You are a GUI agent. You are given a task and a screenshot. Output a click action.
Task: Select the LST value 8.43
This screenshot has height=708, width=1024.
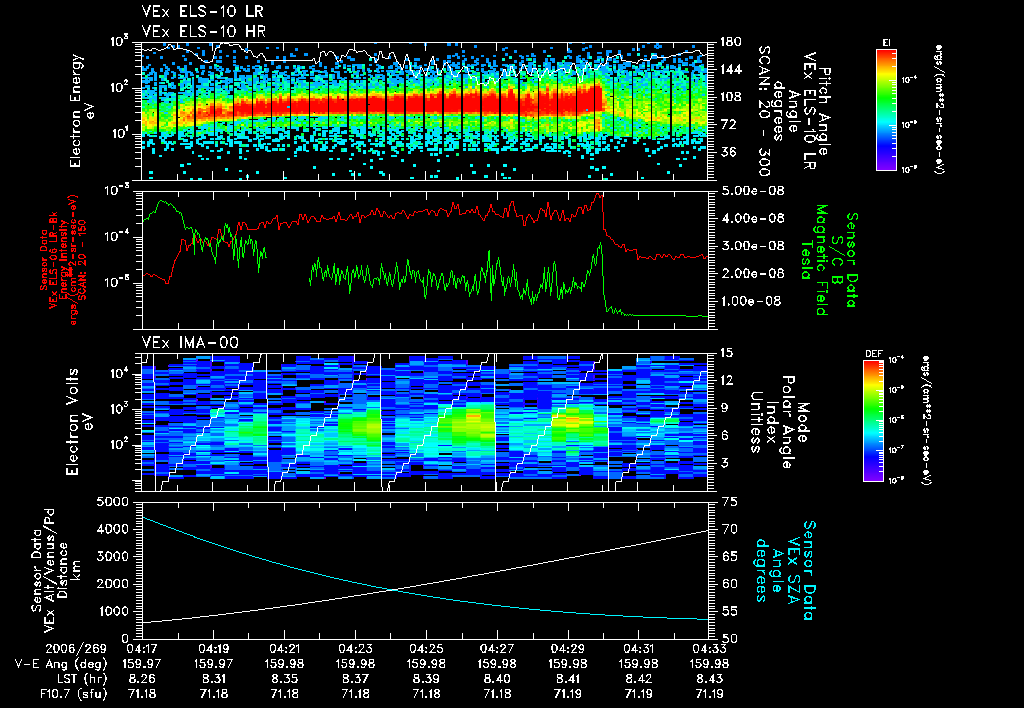[x=709, y=679]
